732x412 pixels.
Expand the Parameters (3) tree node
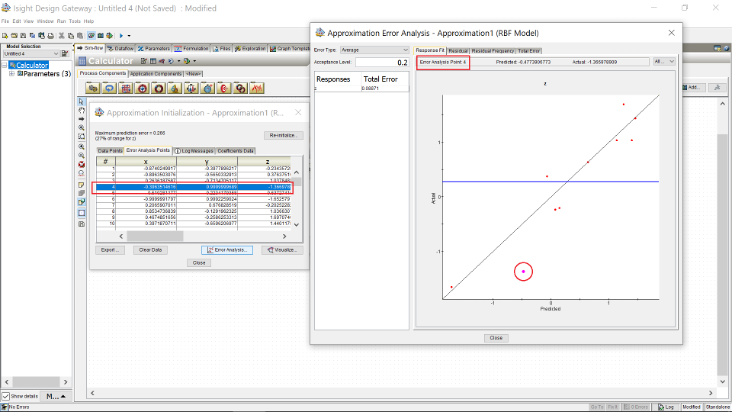13,73
